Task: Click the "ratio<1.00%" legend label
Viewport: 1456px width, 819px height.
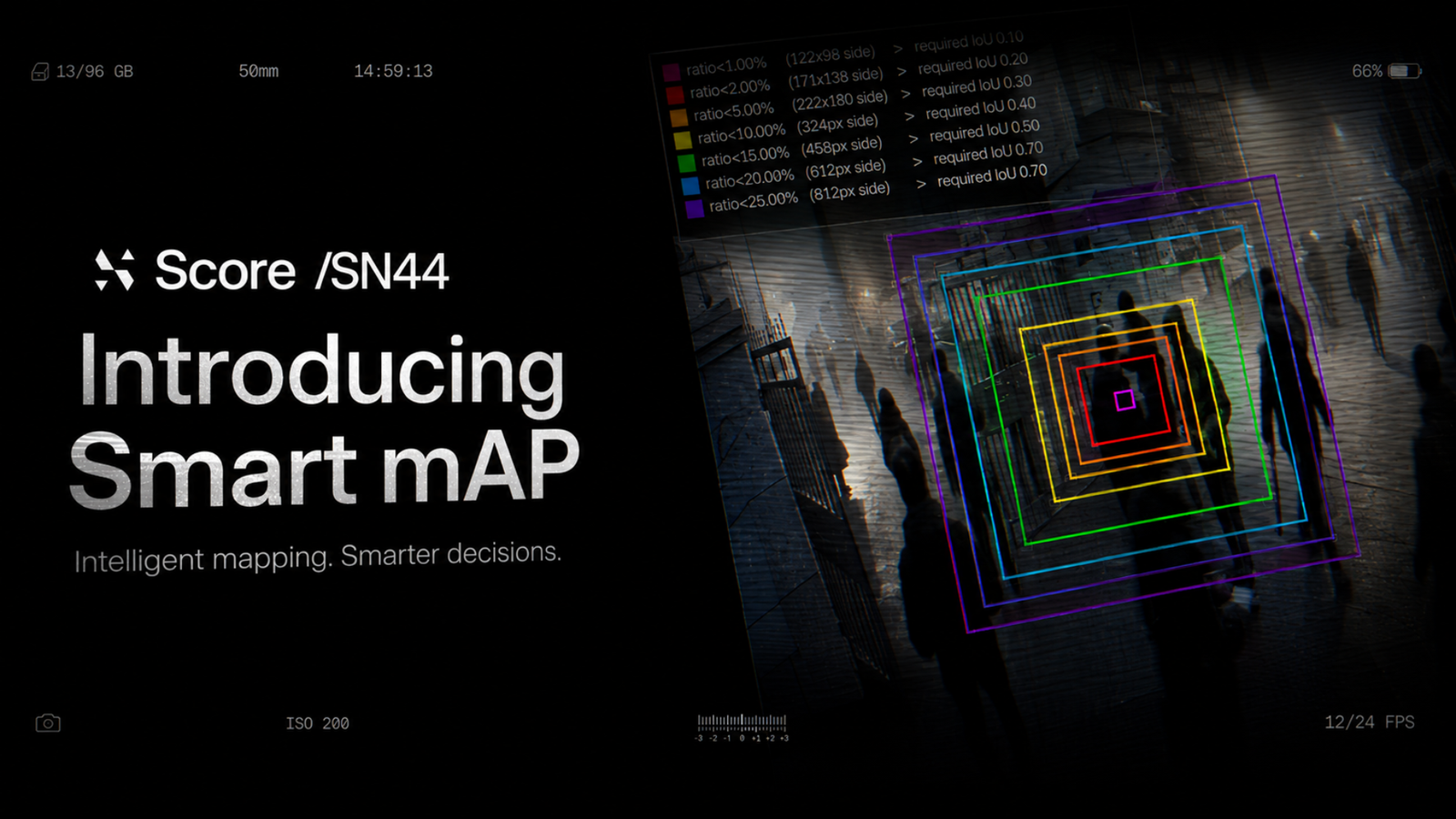Action: point(726,66)
